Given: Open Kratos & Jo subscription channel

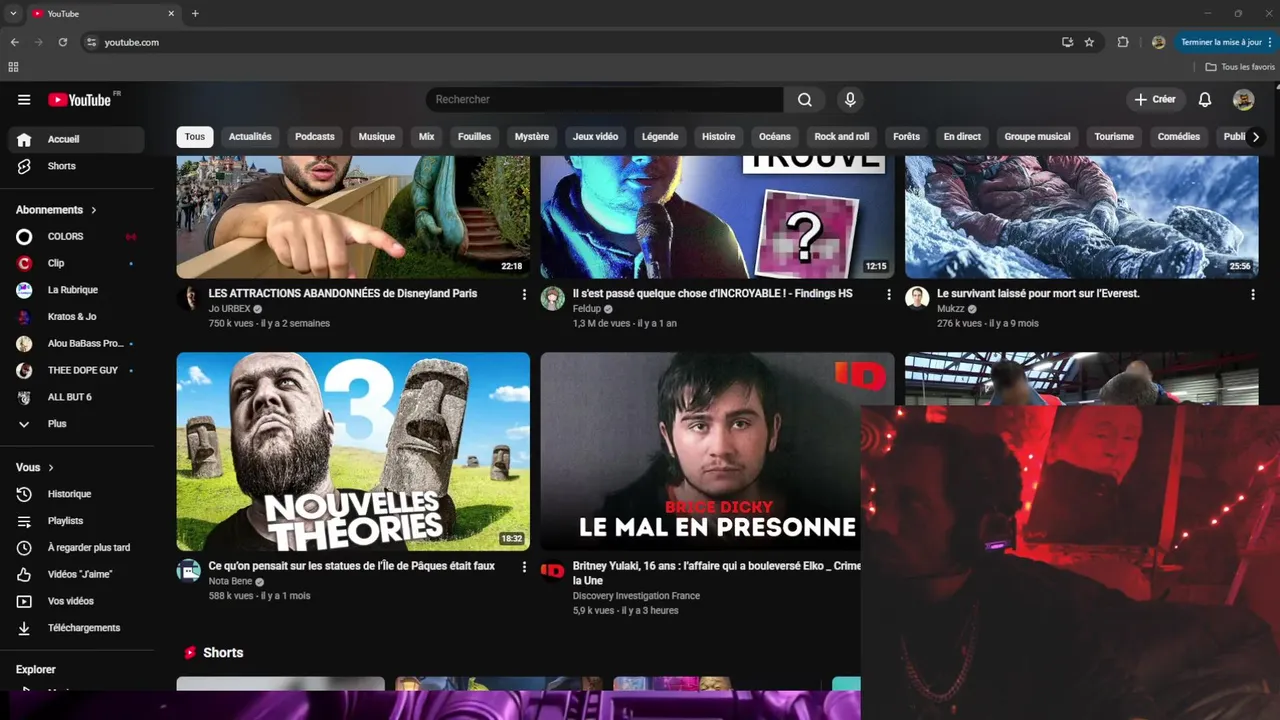Looking at the screenshot, I should (76, 317).
